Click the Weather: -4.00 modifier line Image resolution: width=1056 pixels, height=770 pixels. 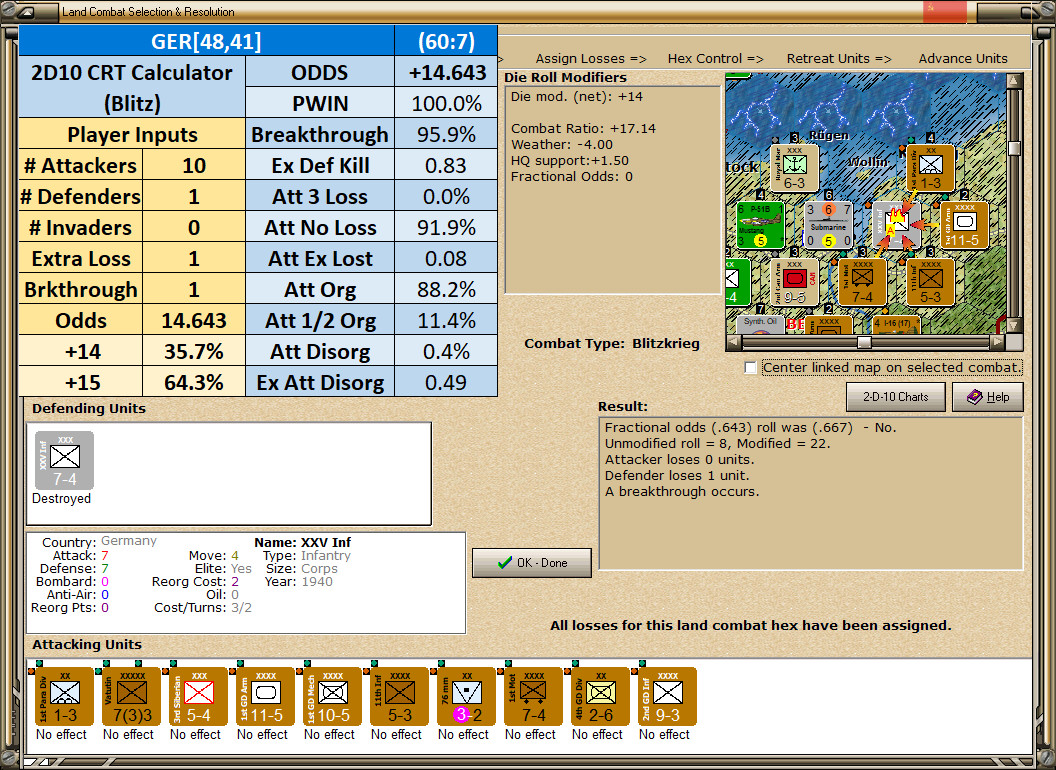[562, 144]
